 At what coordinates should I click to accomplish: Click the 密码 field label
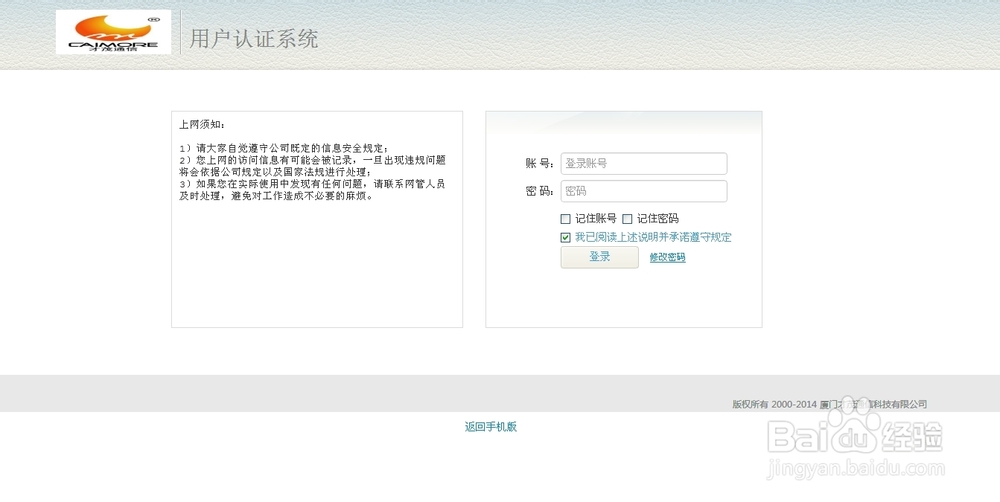539,191
